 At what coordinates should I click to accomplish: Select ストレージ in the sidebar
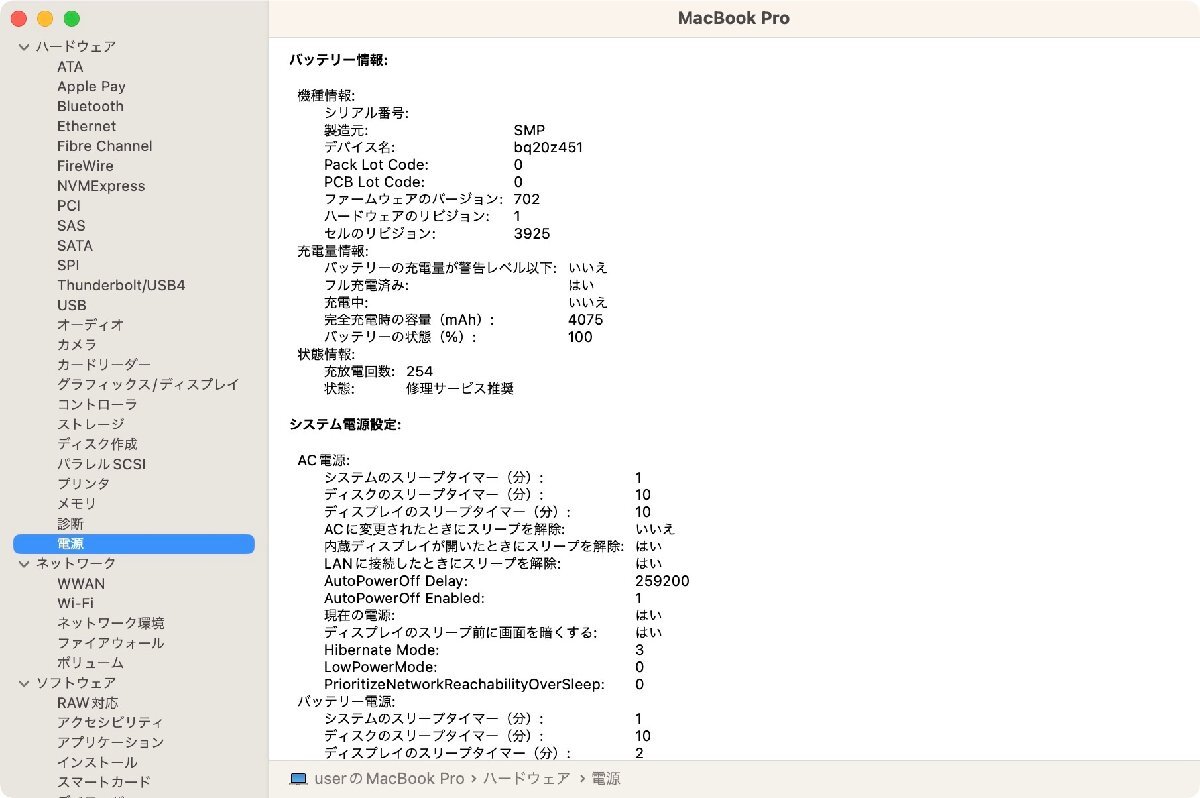90,424
